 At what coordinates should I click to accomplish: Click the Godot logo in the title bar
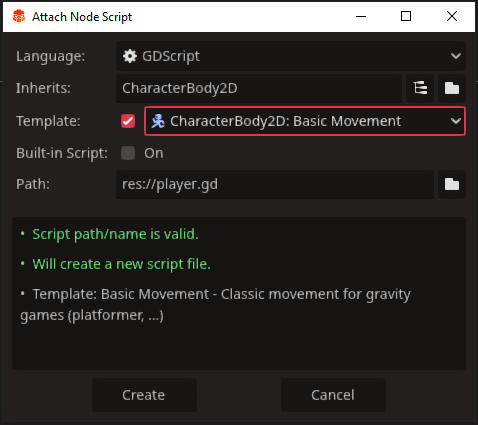pos(19,16)
